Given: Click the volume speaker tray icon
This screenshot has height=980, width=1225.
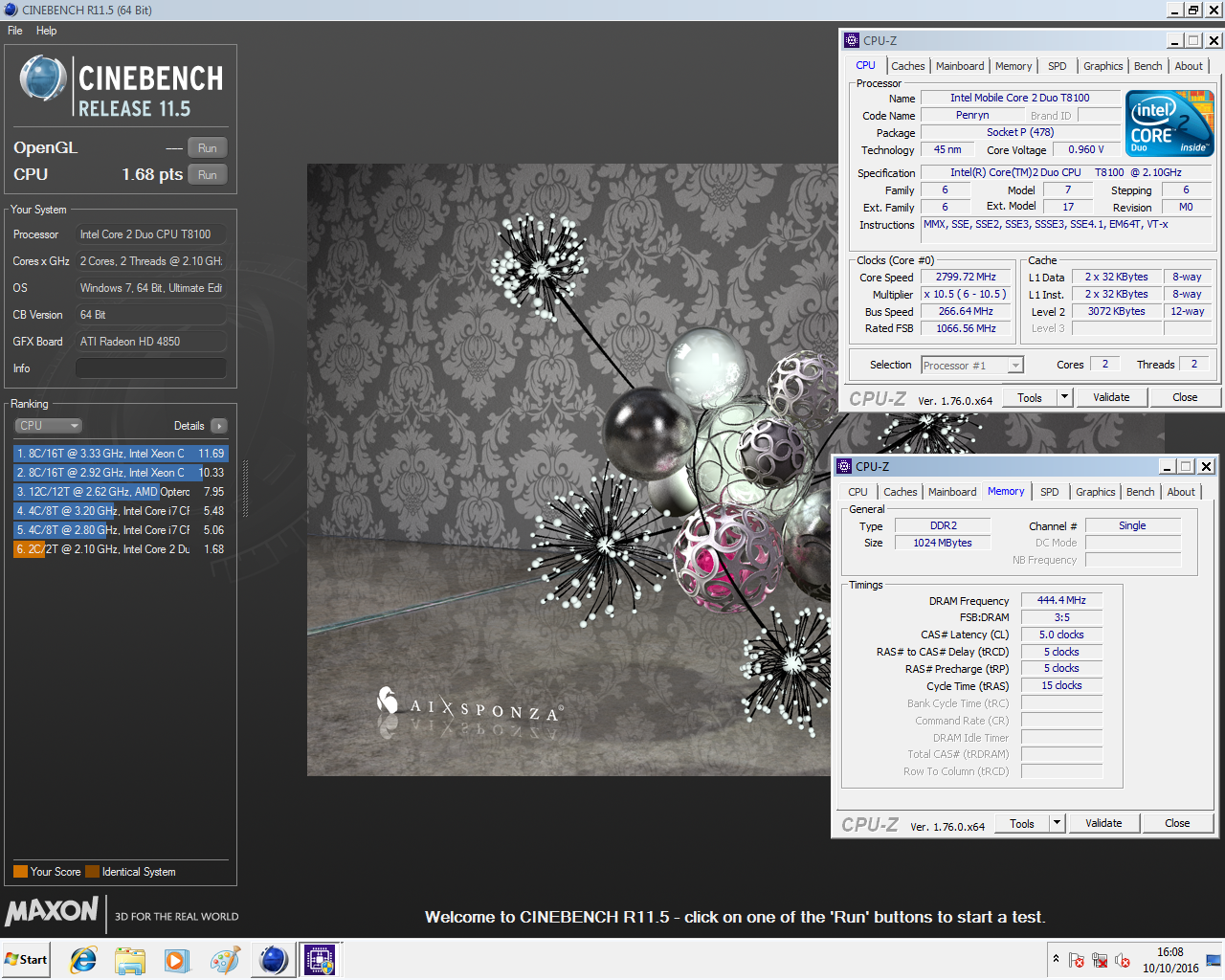Looking at the screenshot, I should coord(1123,960).
